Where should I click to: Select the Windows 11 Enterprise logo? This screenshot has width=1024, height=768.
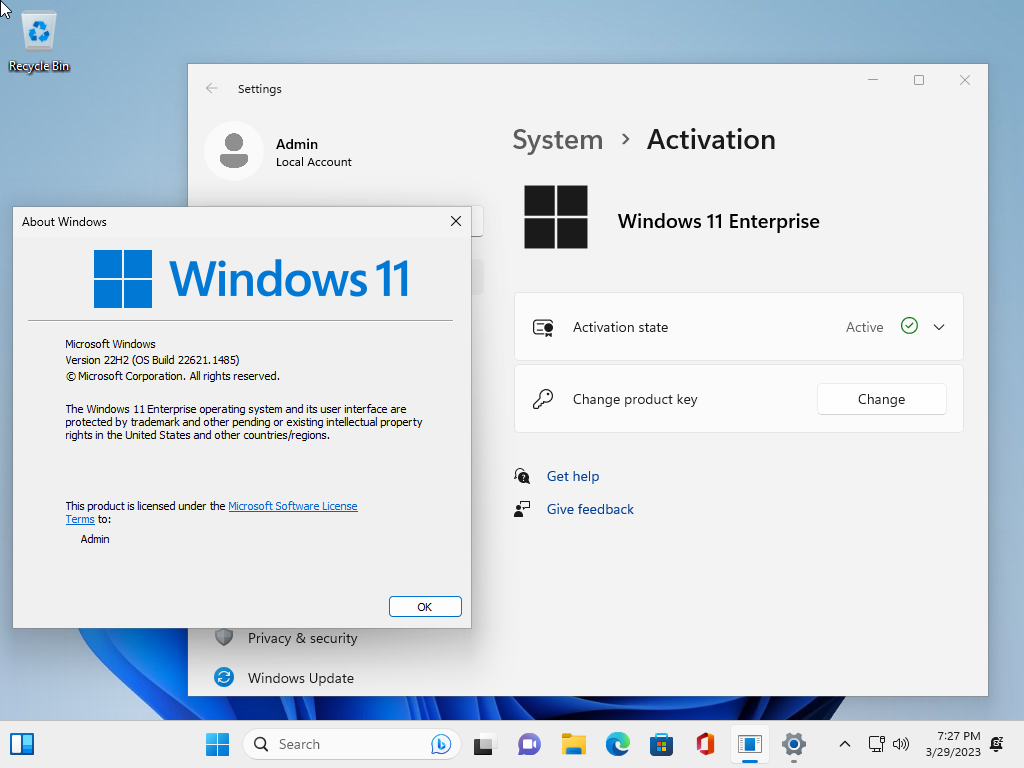pos(556,217)
